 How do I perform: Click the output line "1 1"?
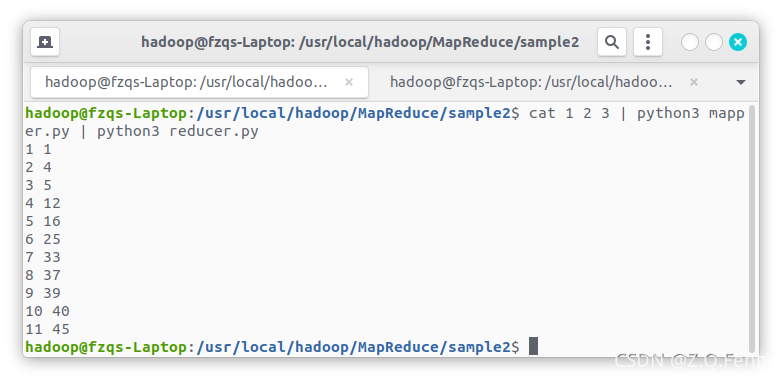(39, 149)
